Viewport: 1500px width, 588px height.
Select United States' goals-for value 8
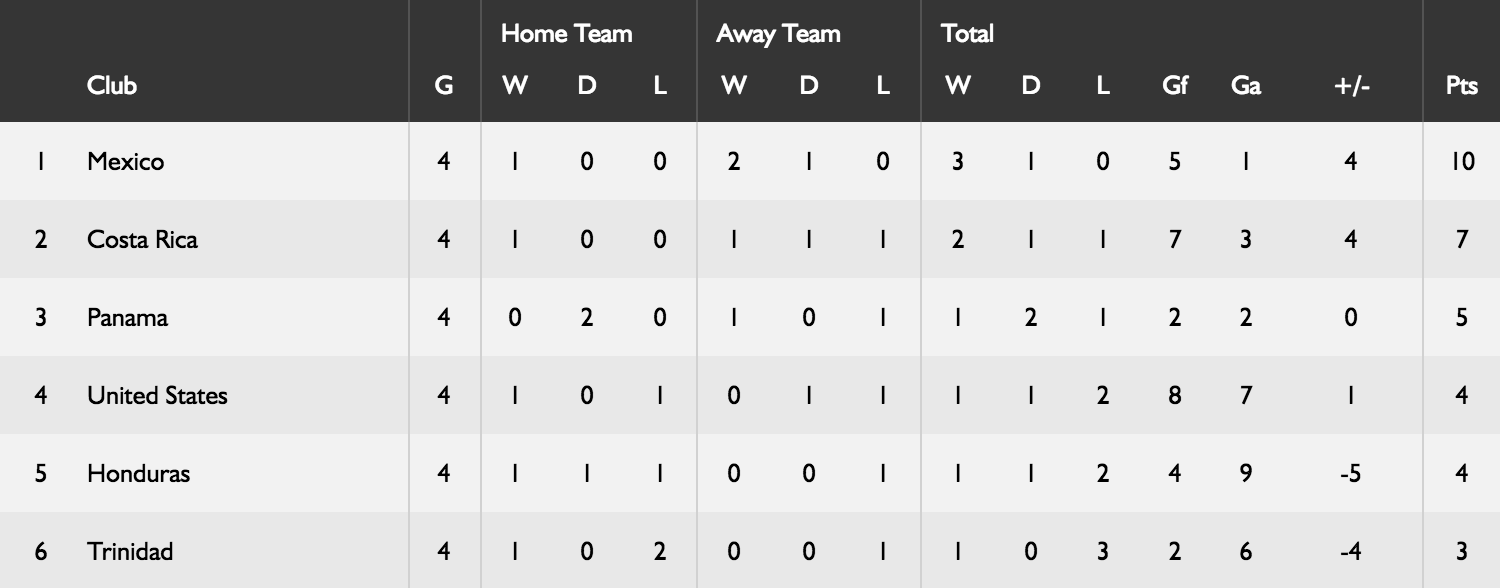coord(1174,395)
